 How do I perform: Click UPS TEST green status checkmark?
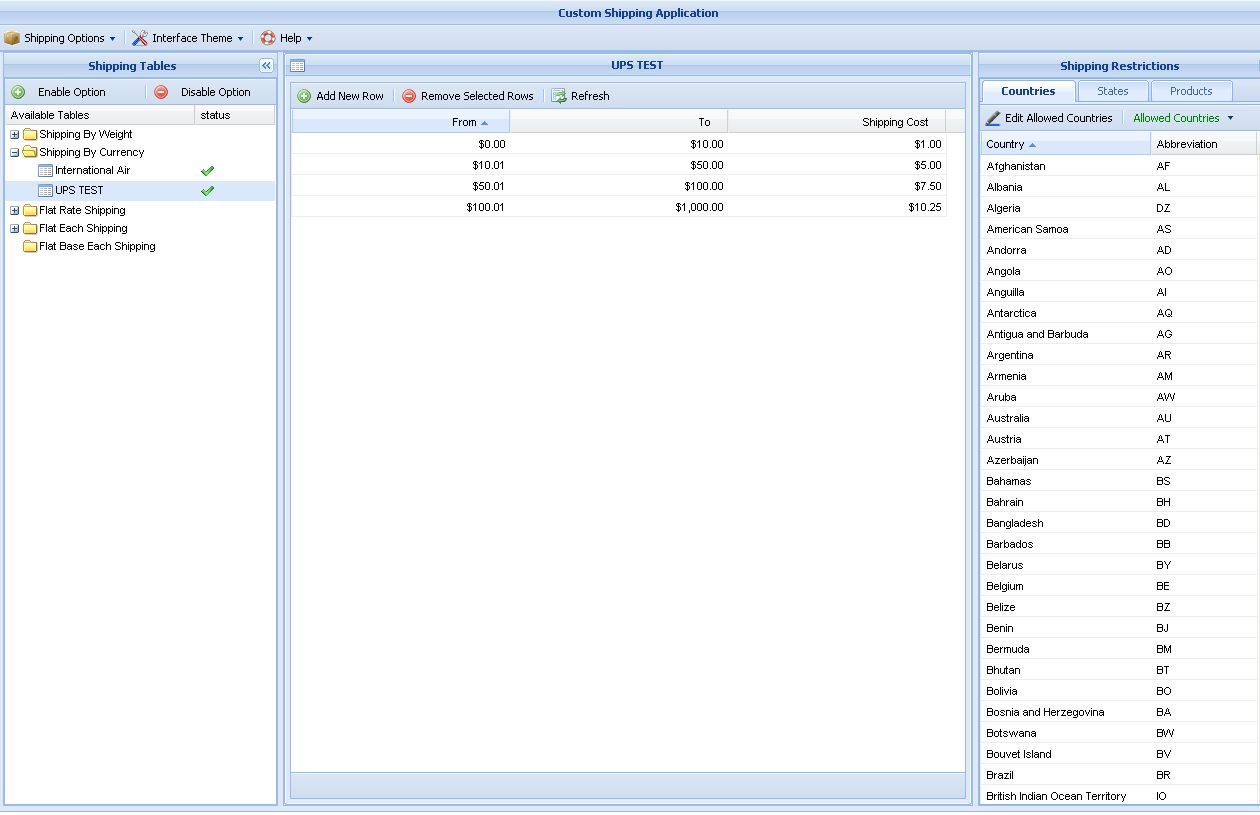point(208,191)
